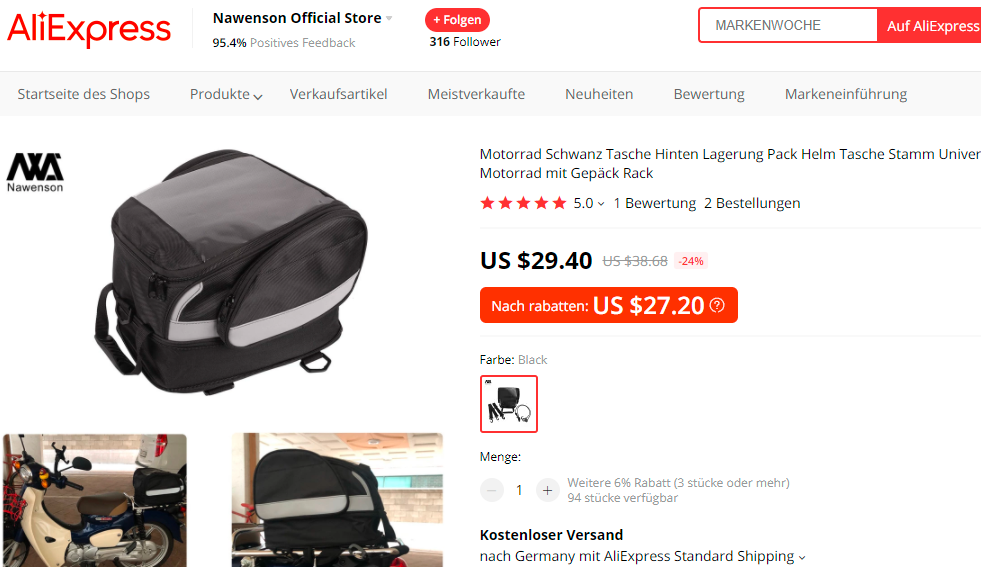Click the AliExpress logo
Image resolution: width=981 pixels, height=567 pixels.
(89, 29)
